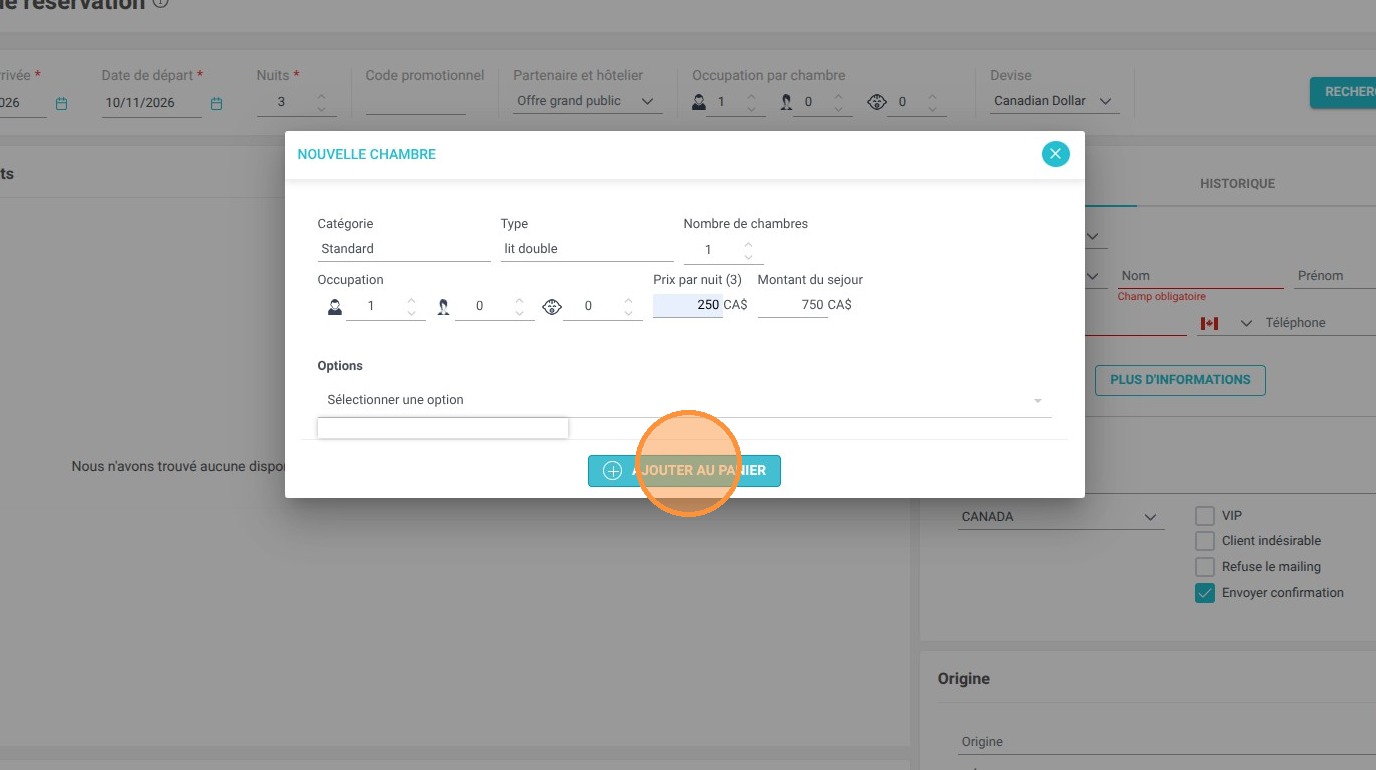Click the plus icon on Ajouter au panier

point(613,471)
